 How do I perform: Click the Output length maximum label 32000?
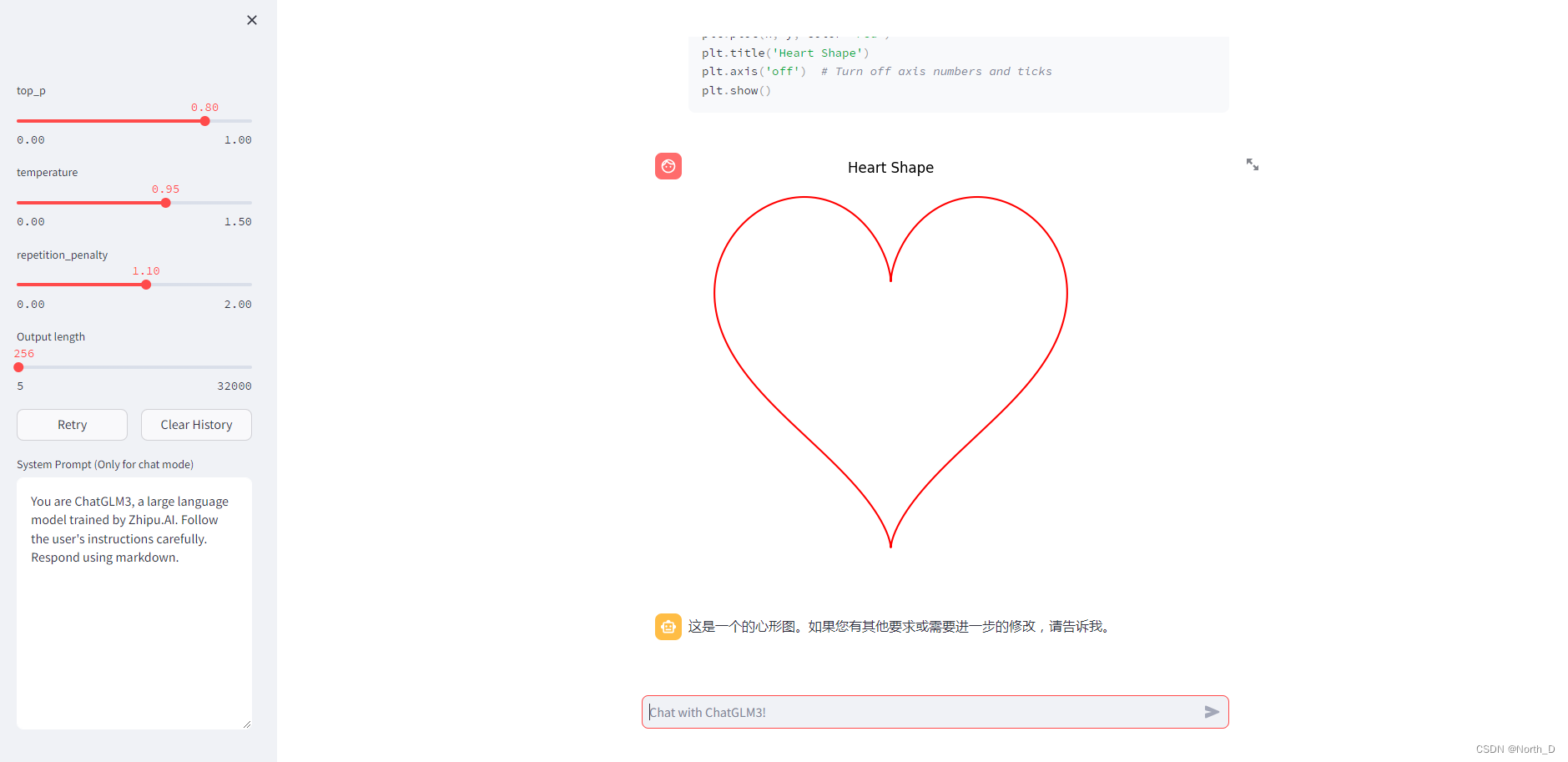(234, 386)
